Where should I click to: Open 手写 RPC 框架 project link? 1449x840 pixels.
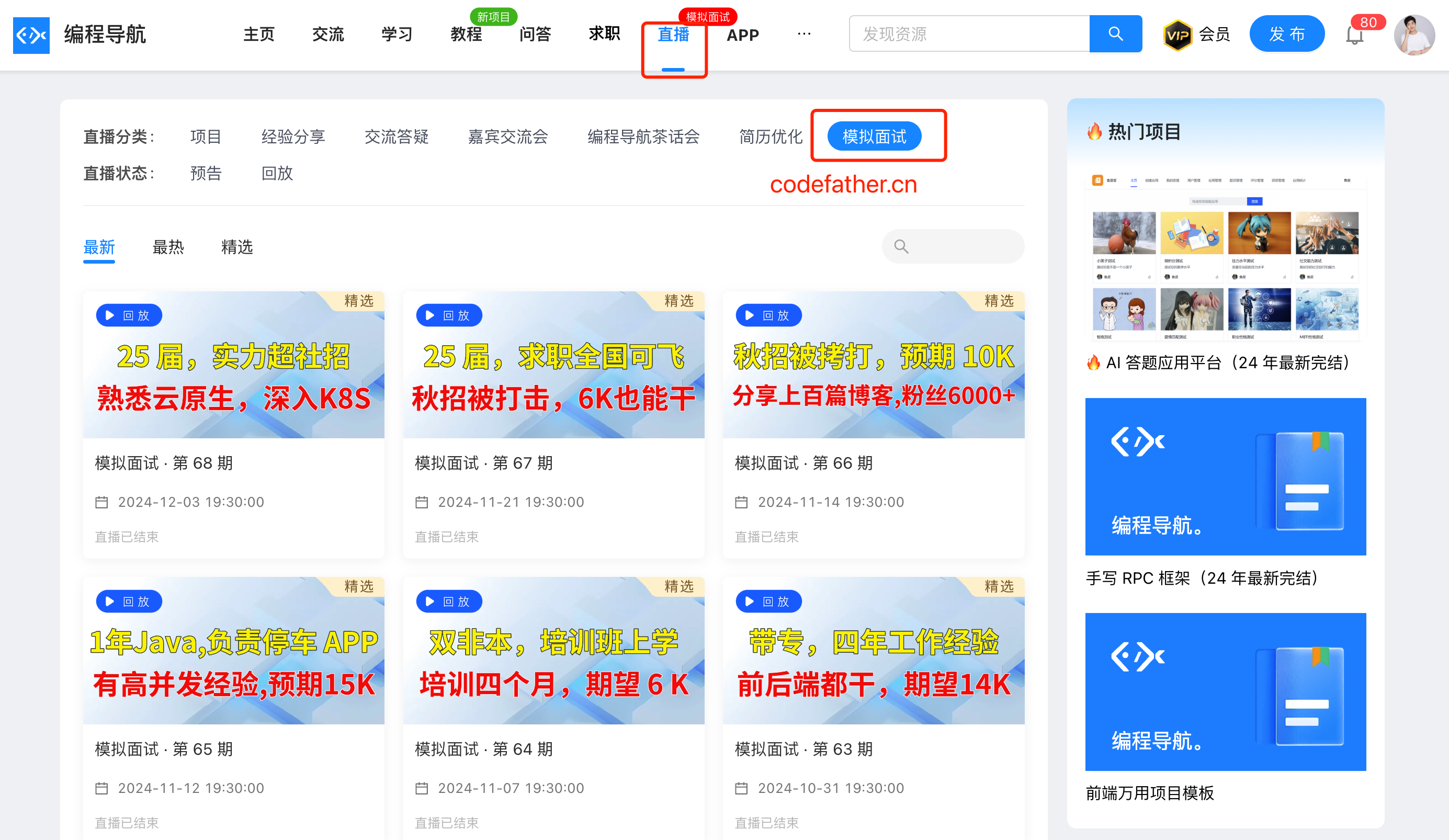1201,578
